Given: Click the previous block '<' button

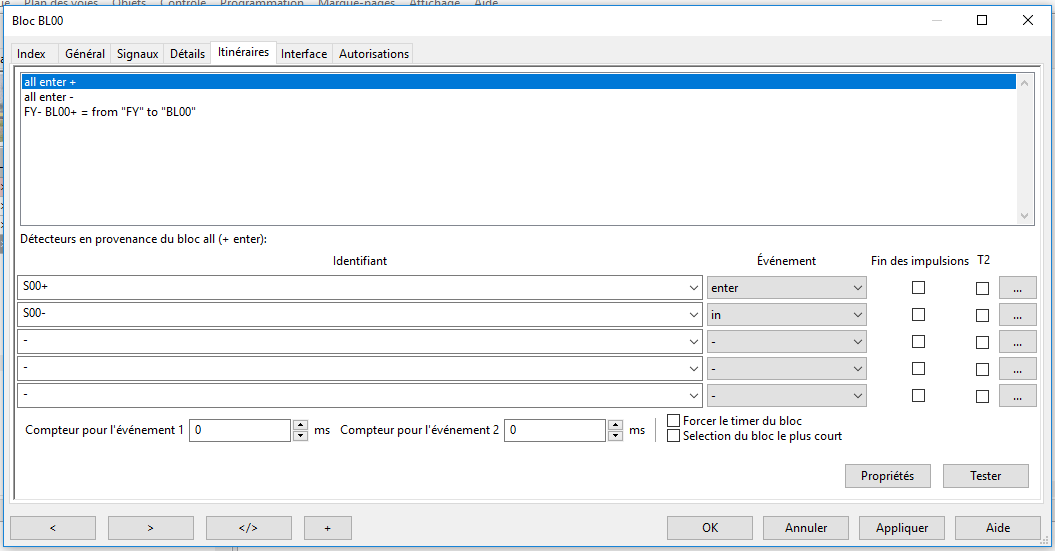Looking at the screenshot, I should point(53,528).
